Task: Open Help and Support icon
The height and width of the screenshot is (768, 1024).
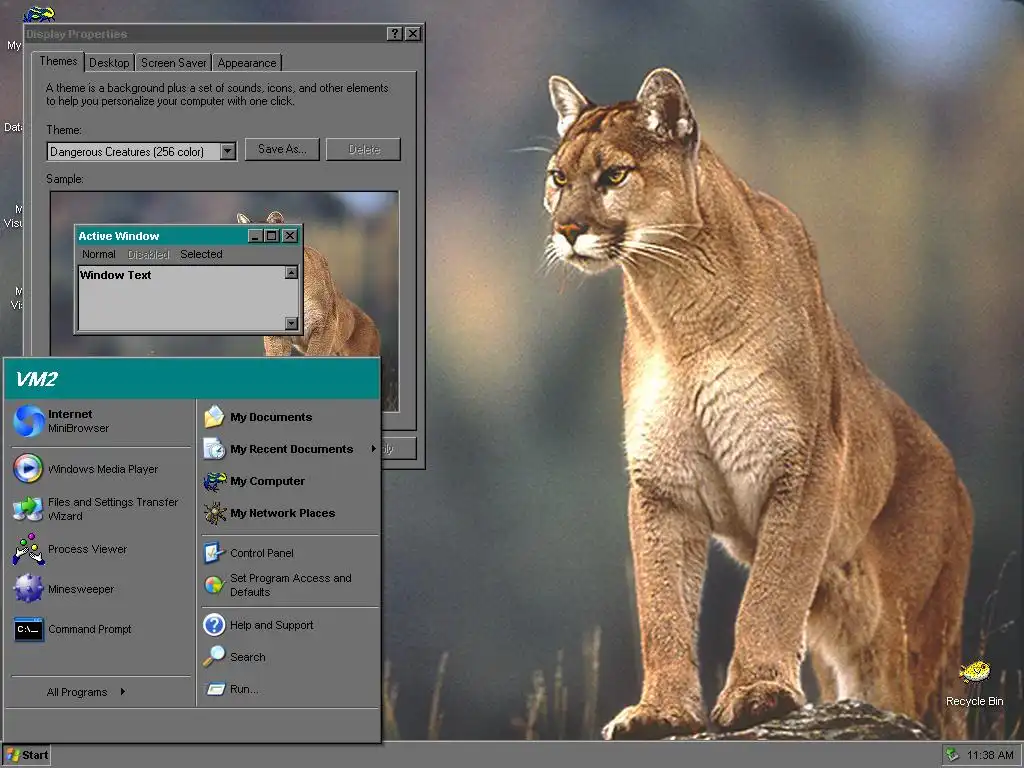Action: coord(214,625)
